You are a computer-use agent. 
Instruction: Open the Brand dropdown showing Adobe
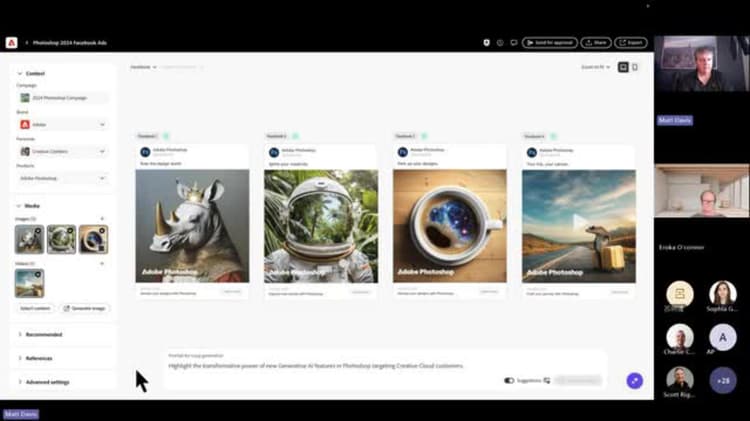(x=63, y=124)
